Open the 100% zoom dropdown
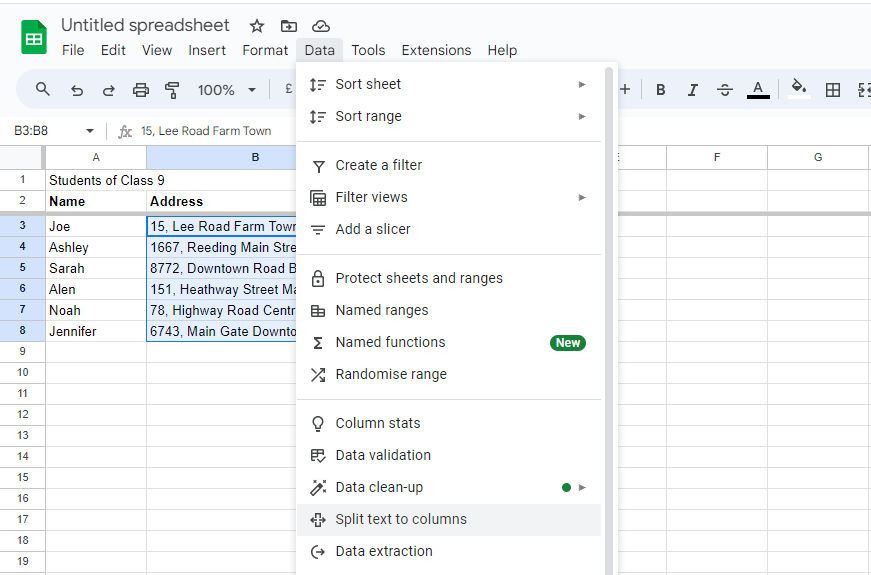This screenshot has height=575, width=871. click(227, 90)
